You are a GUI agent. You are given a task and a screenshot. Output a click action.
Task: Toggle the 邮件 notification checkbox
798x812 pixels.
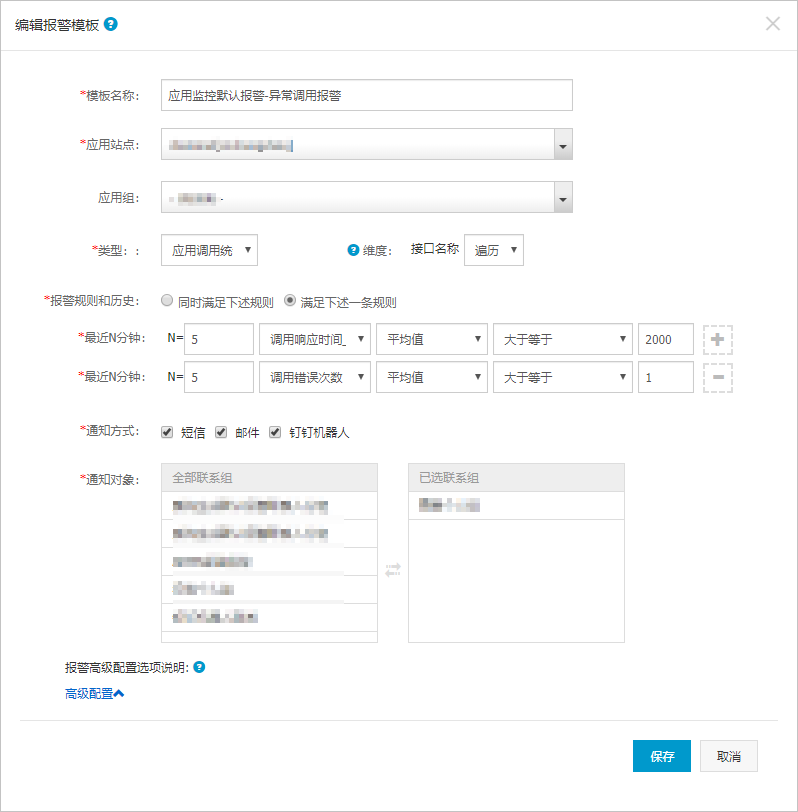(x=221, y=432)
